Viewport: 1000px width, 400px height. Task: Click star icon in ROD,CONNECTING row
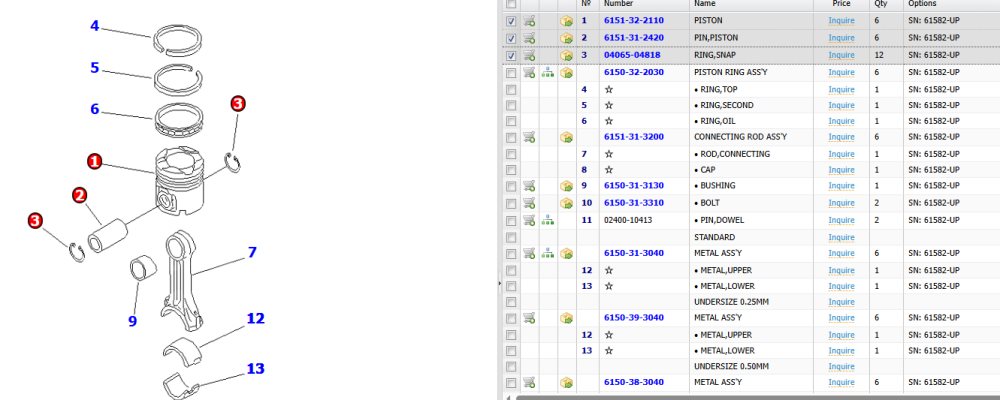pos(608,154)
